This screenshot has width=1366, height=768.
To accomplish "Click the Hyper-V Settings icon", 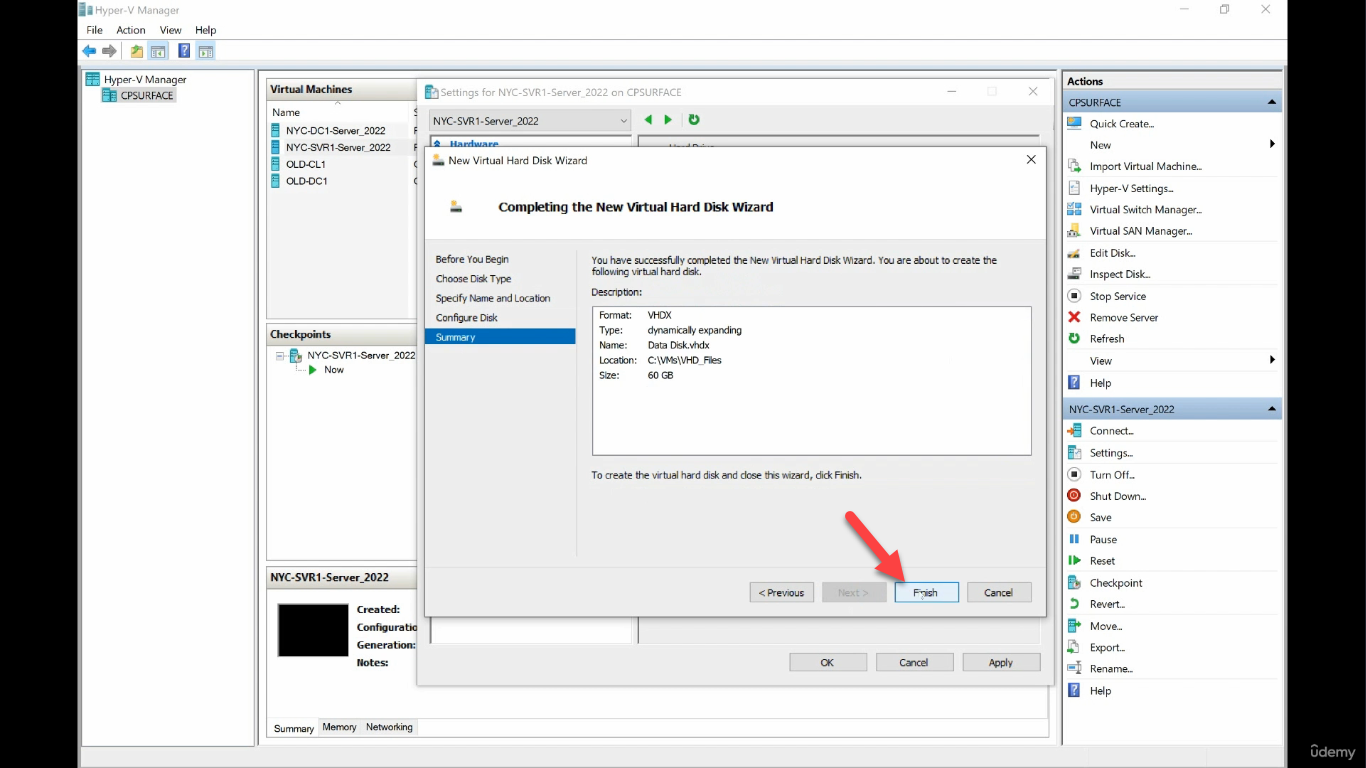I will [1074, 188].
